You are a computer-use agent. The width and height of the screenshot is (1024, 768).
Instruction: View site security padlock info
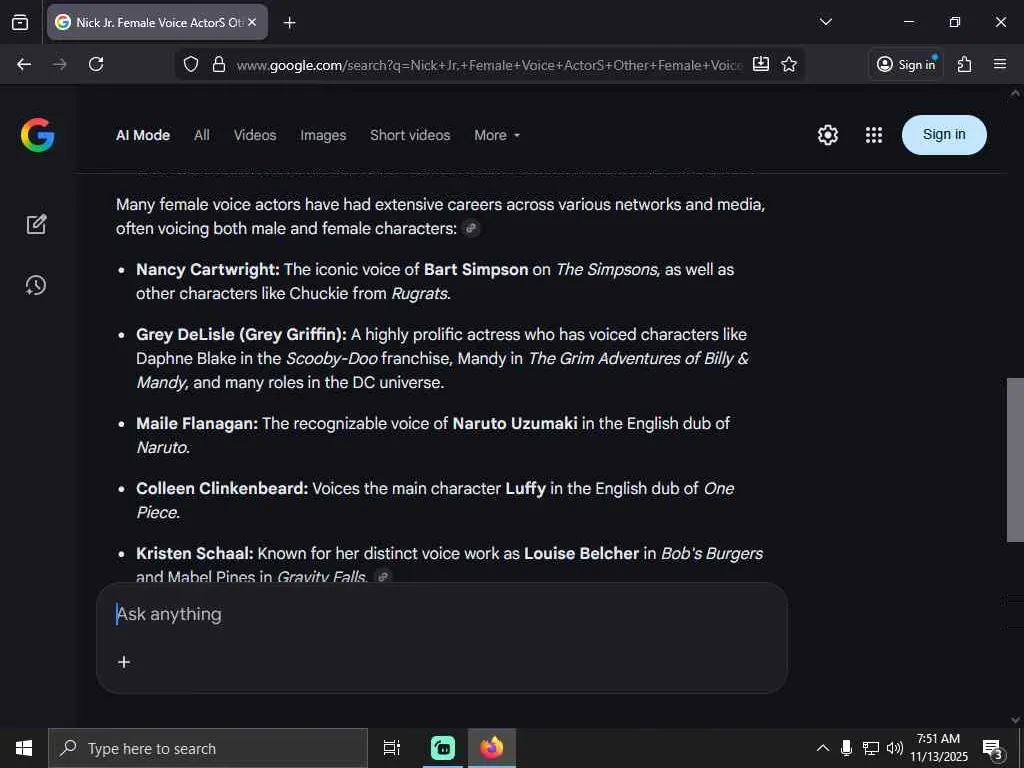(219, 64)
